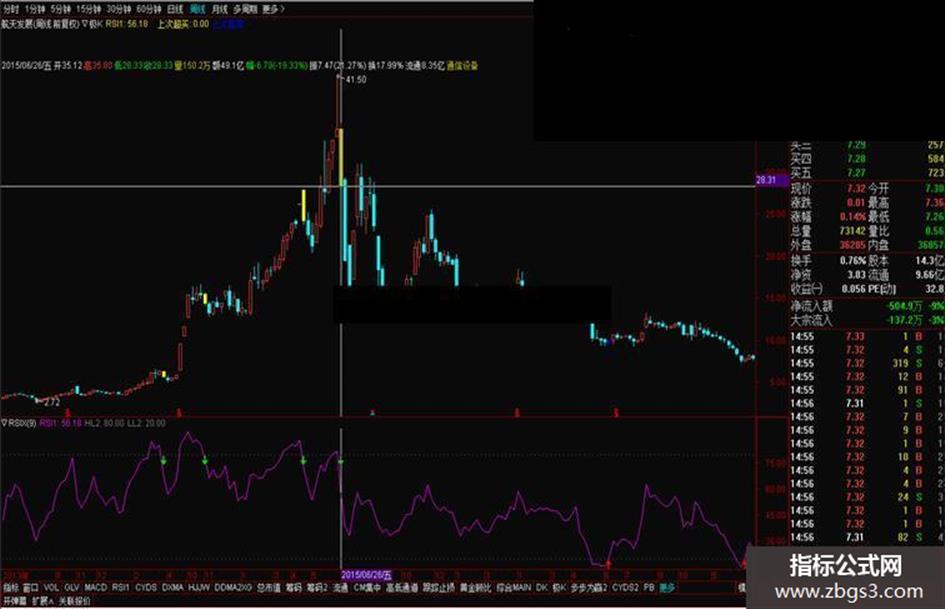Select the 步步为赢2 indicator tab
The image size is (945, 609).
click(589, 587)
